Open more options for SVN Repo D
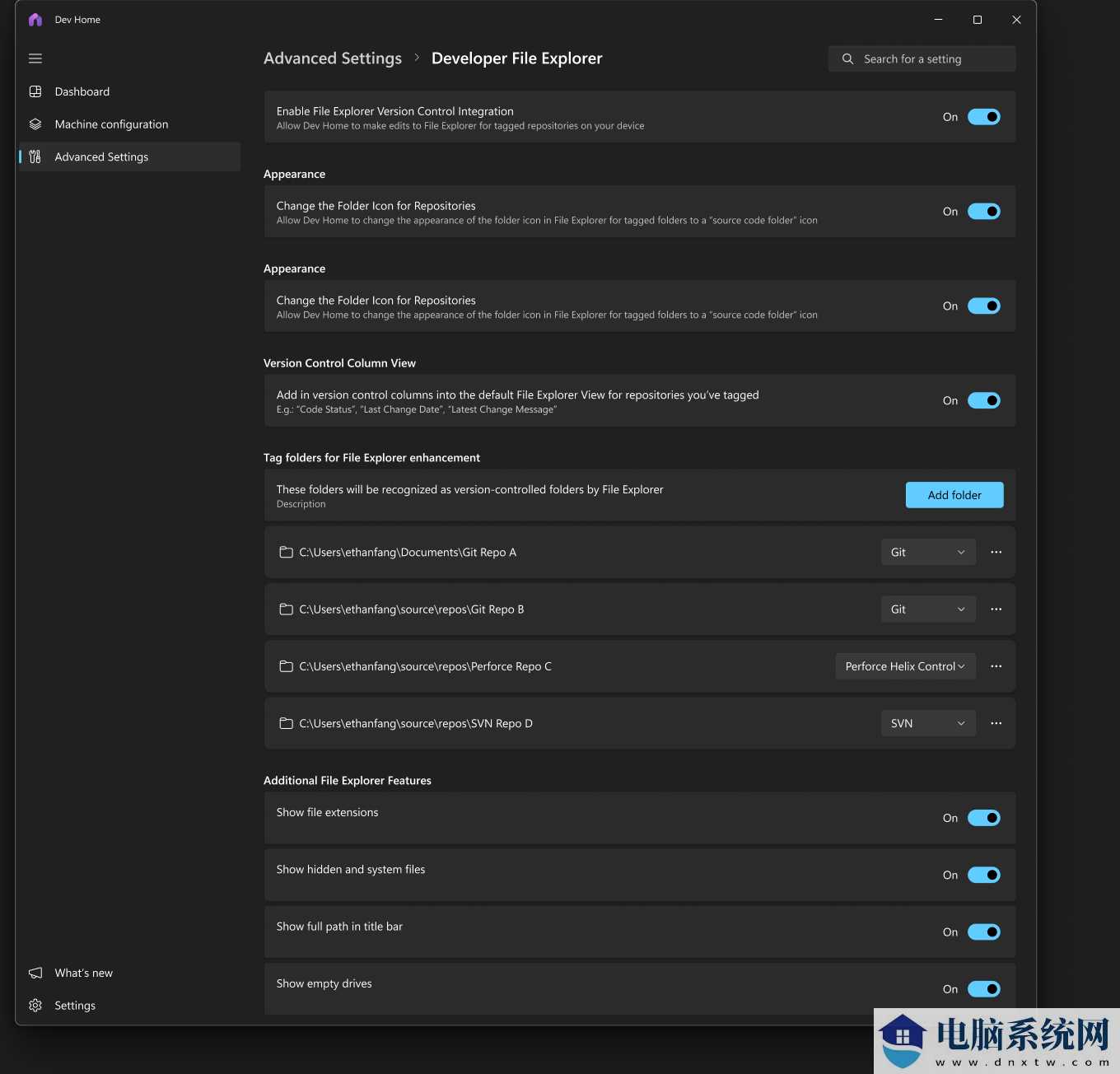Screen dimensions: 1120x1074 point(996,723)
